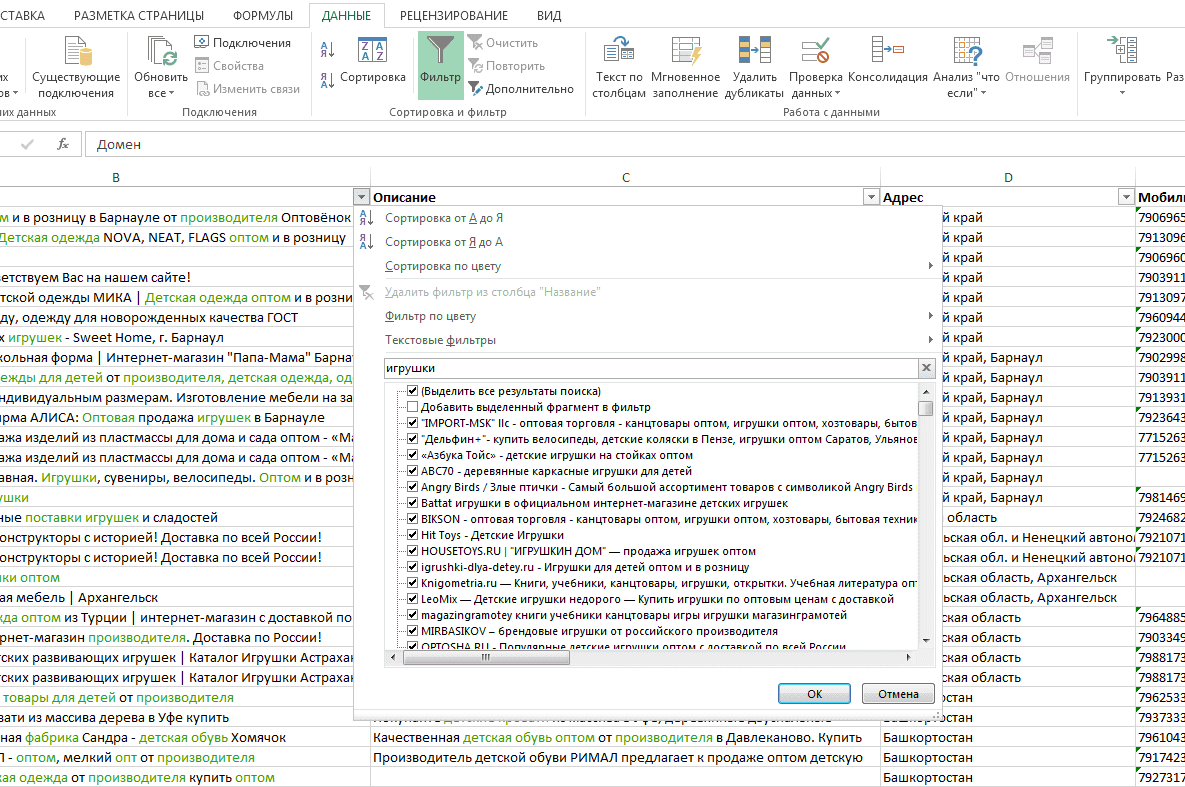Click the formula bar checkmark icon
This screenshot has width=1185, height=787.
27,144
